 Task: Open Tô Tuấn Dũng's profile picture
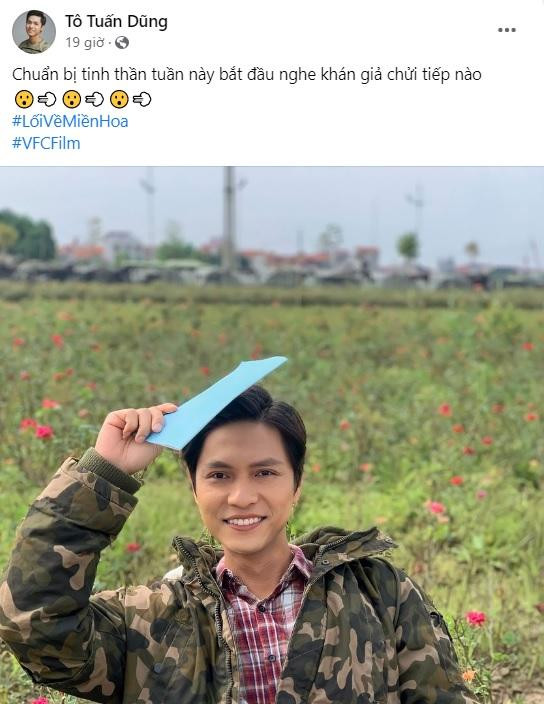pyautogui.click(x=34, y=31)
